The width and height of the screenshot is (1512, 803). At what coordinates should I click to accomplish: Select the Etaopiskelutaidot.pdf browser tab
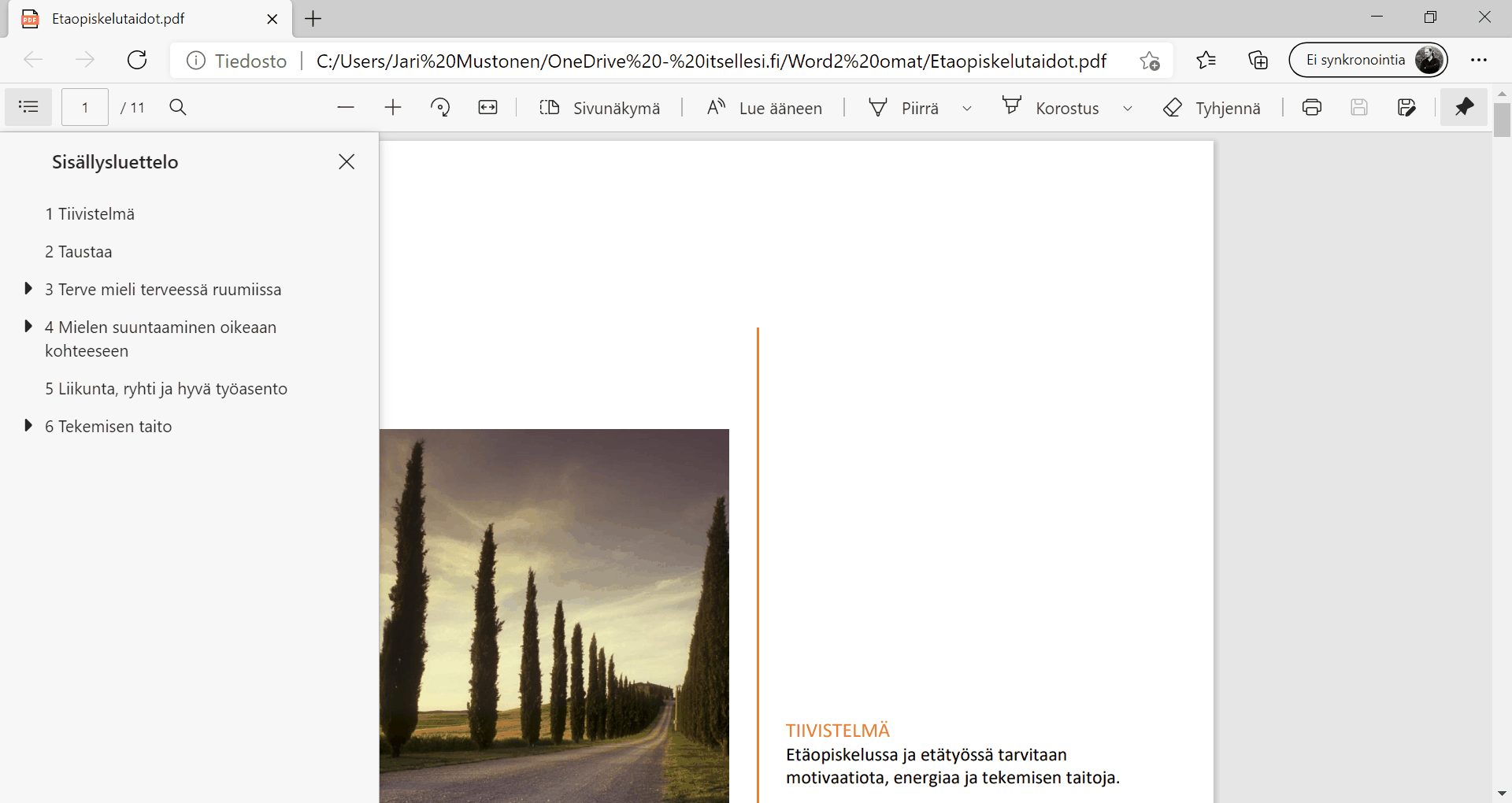tap(150, 19)
